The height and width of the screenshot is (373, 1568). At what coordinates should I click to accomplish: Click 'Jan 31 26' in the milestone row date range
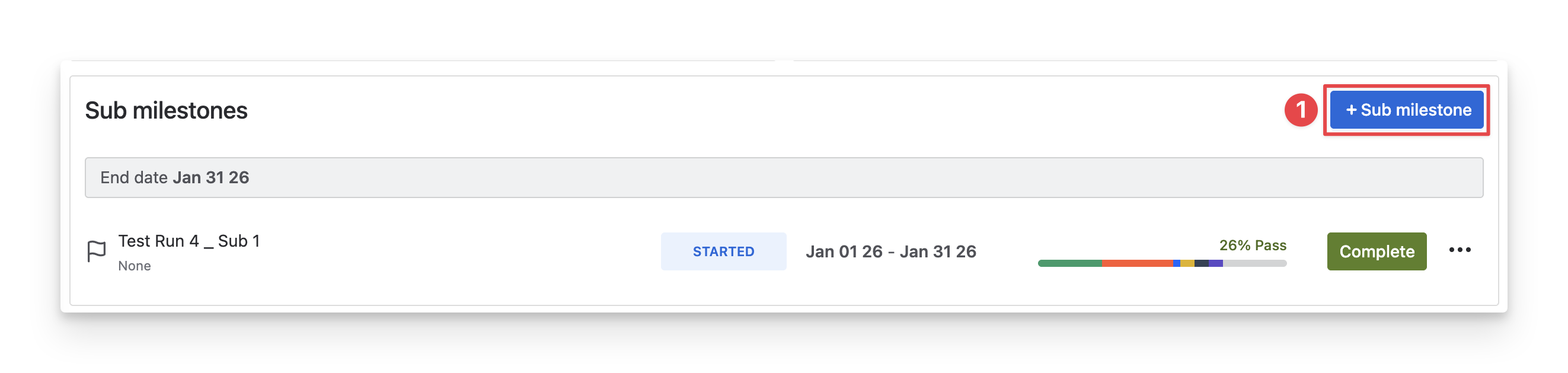[937, 252]
